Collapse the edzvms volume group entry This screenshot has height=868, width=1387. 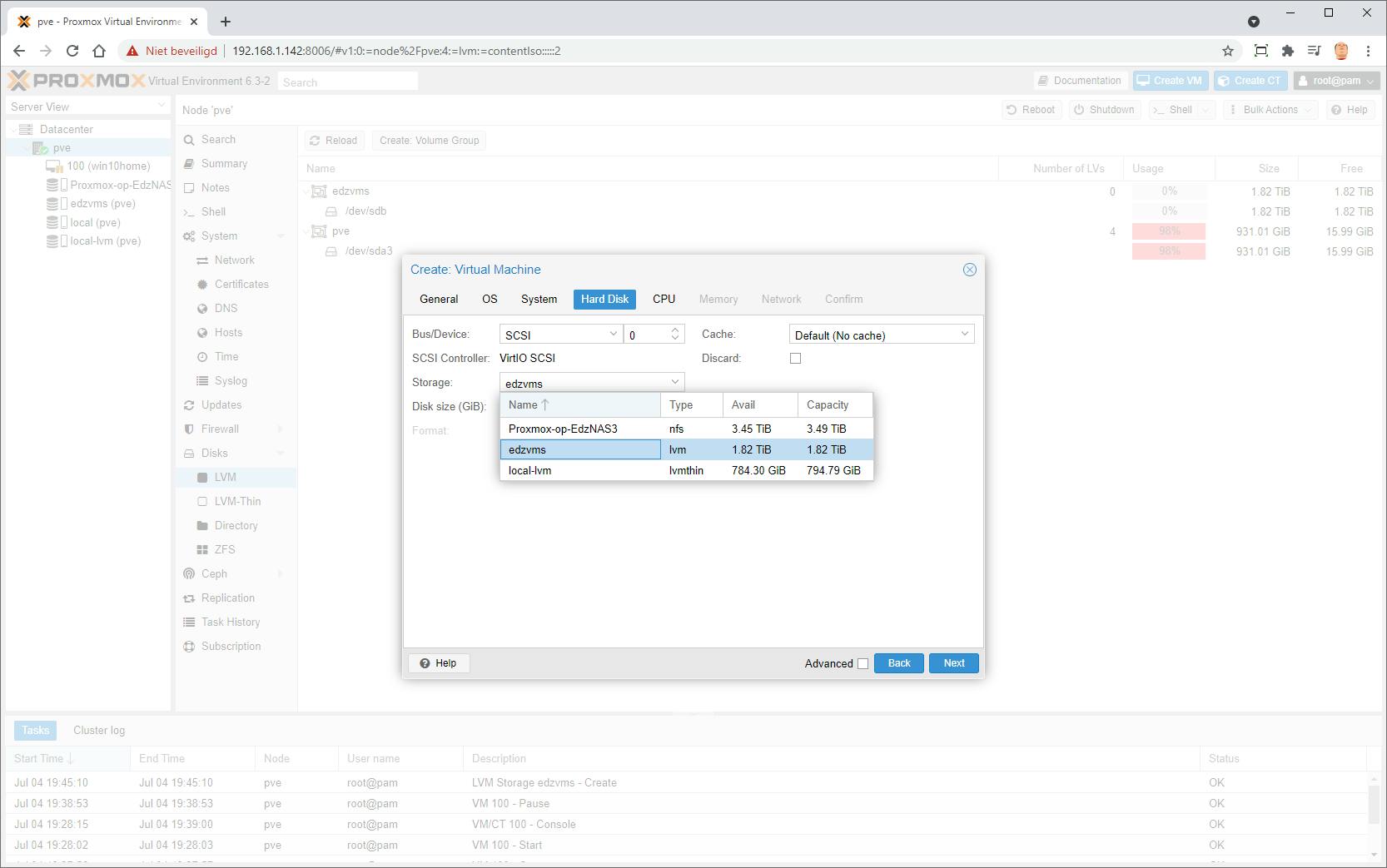tap(306, 191)
